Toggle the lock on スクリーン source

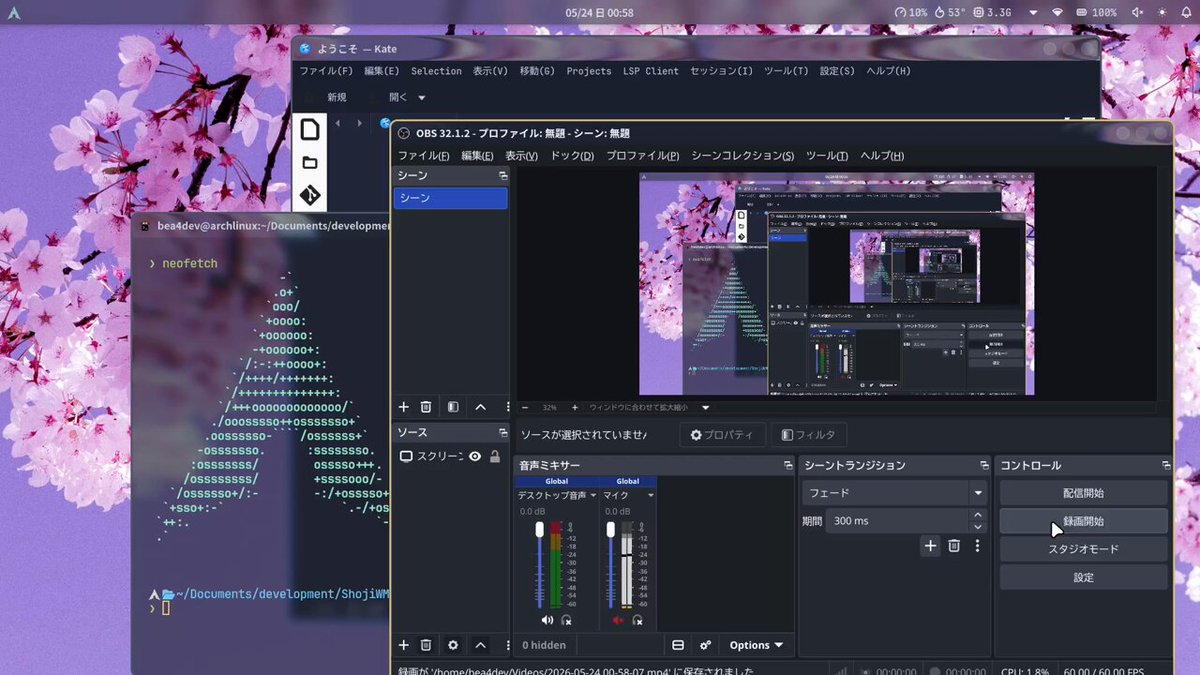pyautogui.click(x=495, y=456)
